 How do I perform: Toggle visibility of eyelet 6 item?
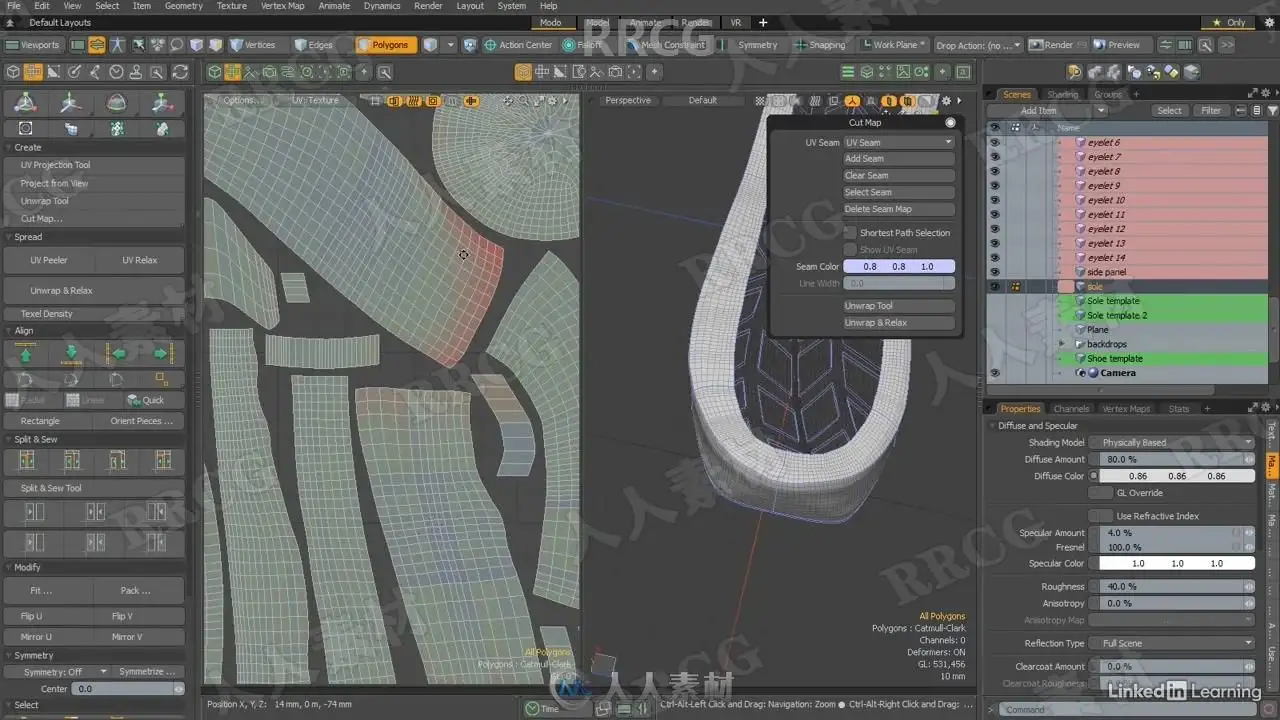pyautogui.click(x=994, y=143)
